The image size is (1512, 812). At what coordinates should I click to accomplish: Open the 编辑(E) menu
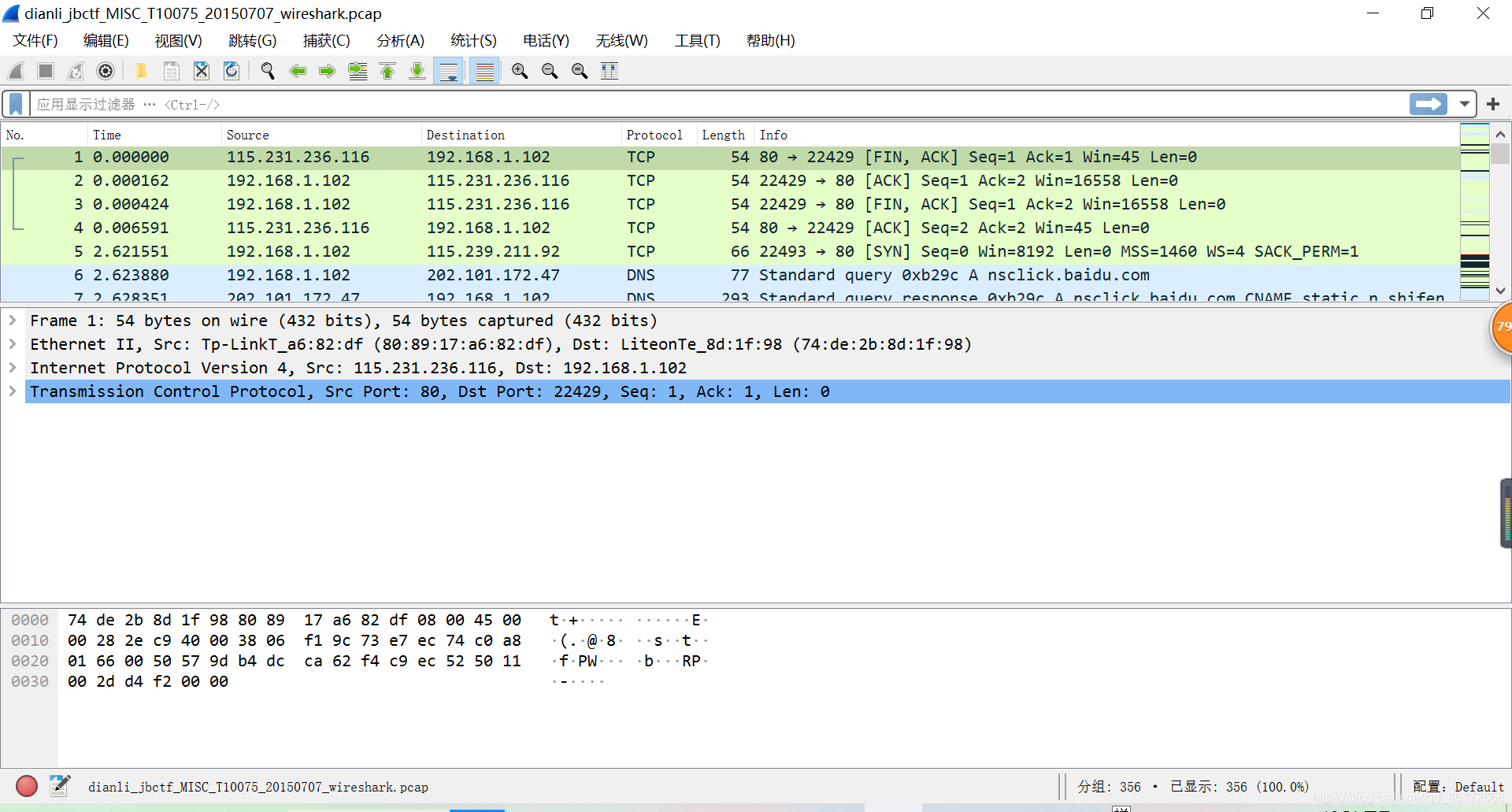pos(106,41)
